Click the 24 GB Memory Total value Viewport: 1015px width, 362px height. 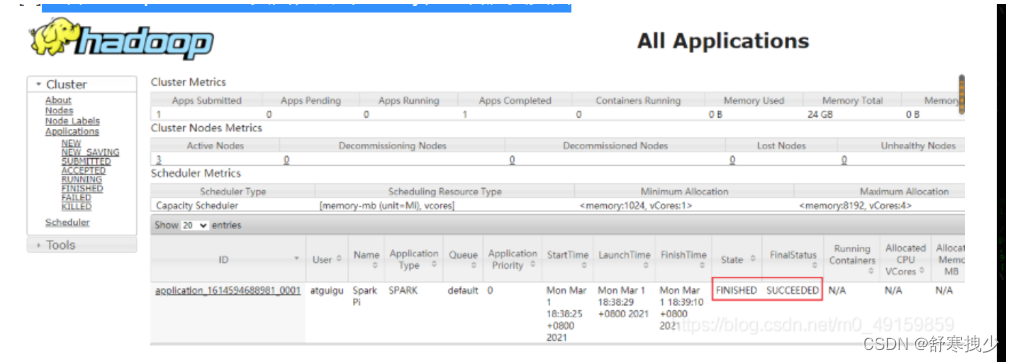(x=821, y=114)
